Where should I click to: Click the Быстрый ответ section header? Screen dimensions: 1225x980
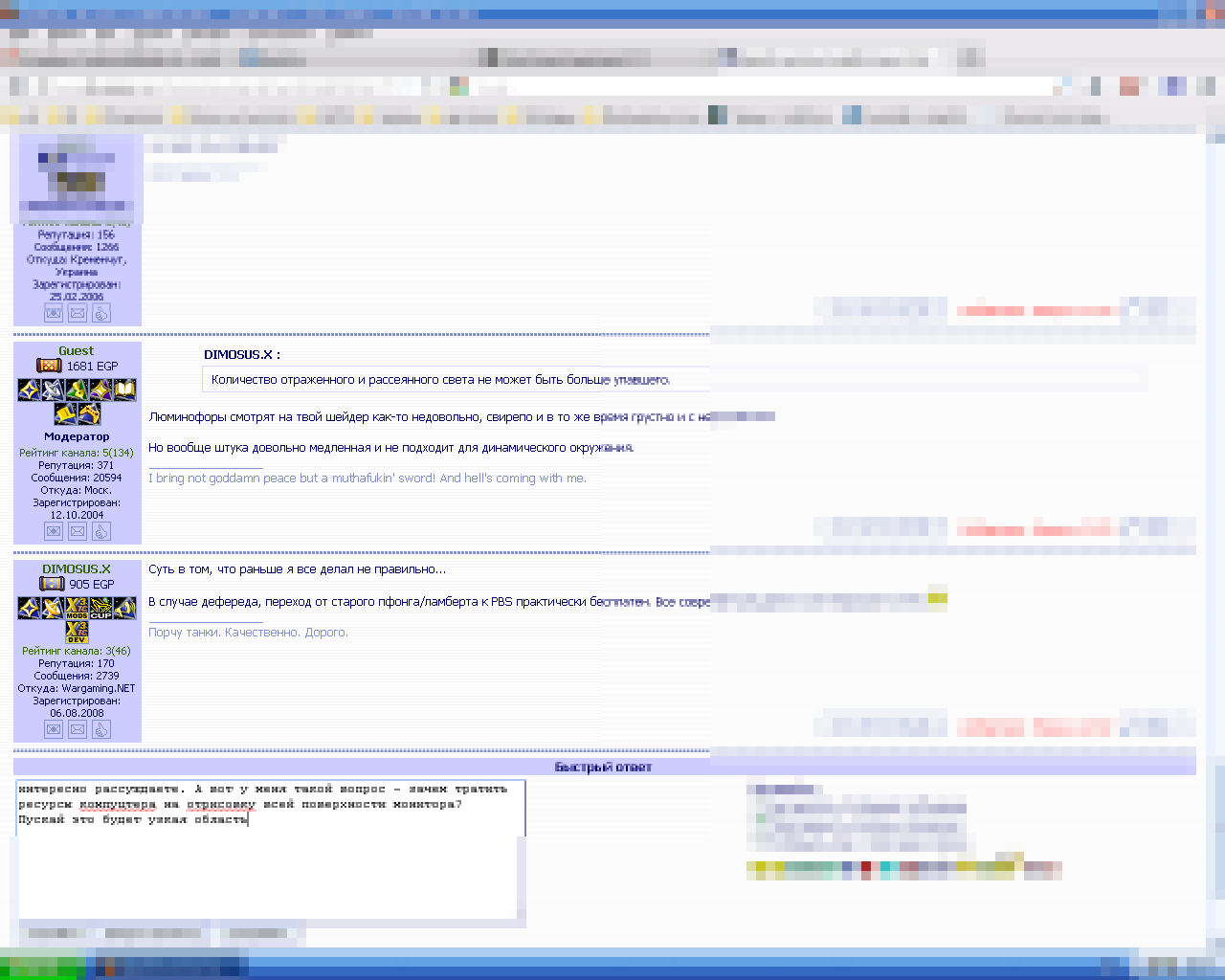[x=604, y=767]
